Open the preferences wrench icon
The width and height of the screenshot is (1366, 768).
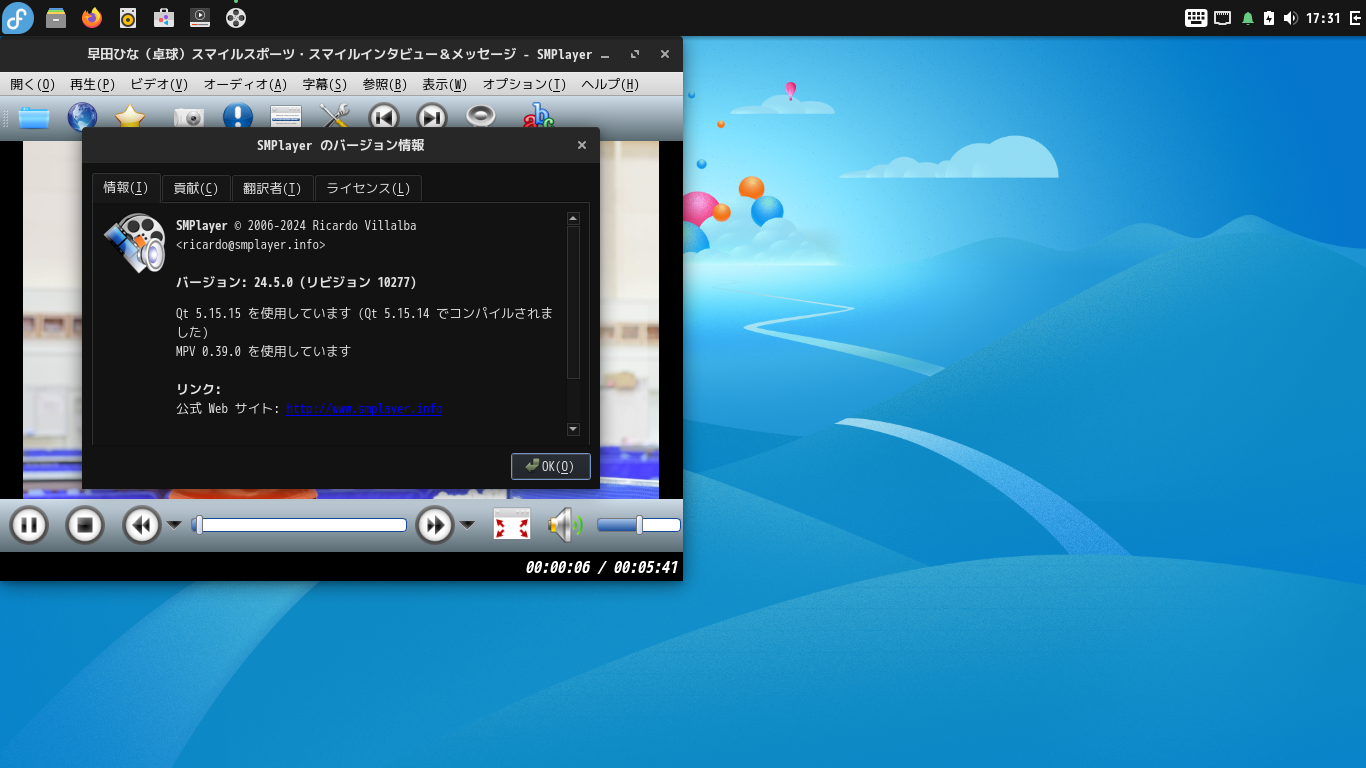[x=334, y=117]
